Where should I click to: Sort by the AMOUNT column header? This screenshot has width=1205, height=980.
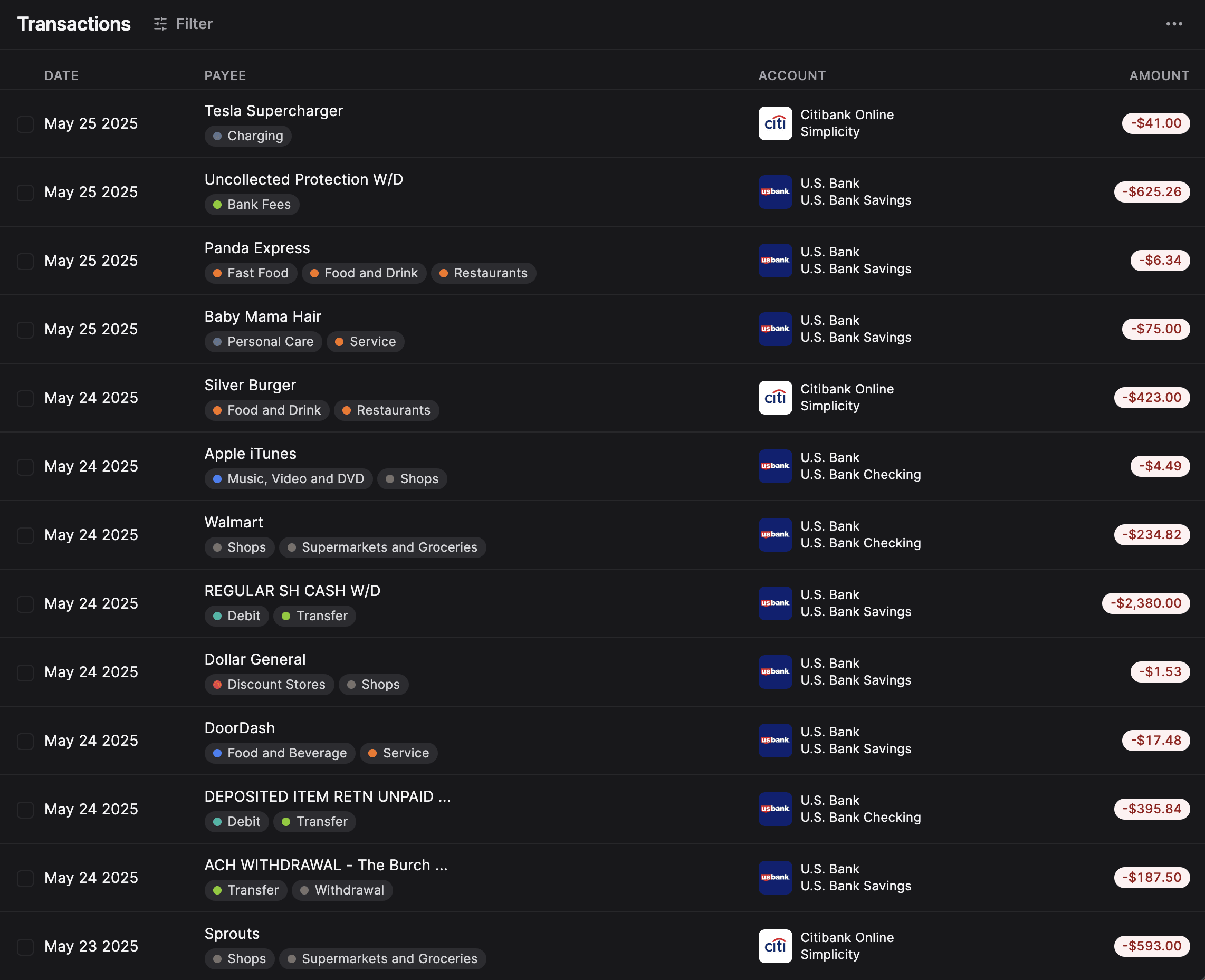click(x=1159, y=75)
